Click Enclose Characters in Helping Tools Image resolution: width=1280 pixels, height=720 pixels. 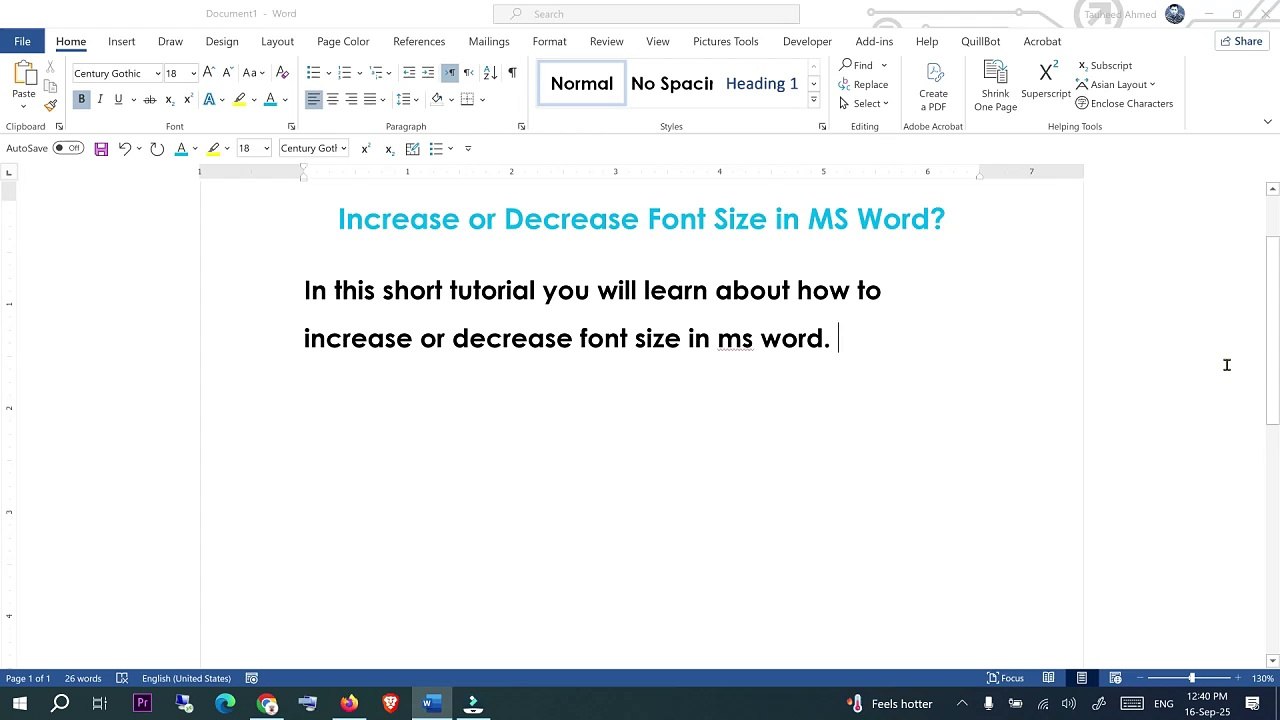pos(1124,103)
